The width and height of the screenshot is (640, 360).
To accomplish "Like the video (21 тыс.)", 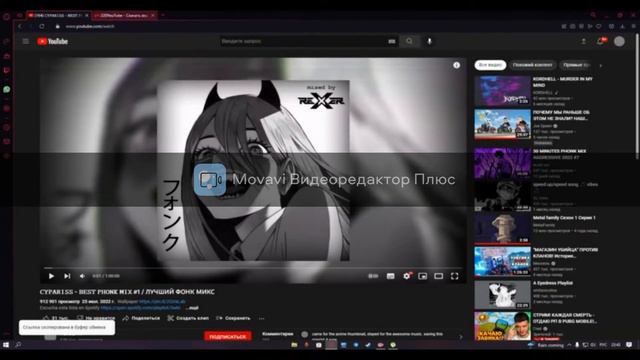I will point(56,318).
